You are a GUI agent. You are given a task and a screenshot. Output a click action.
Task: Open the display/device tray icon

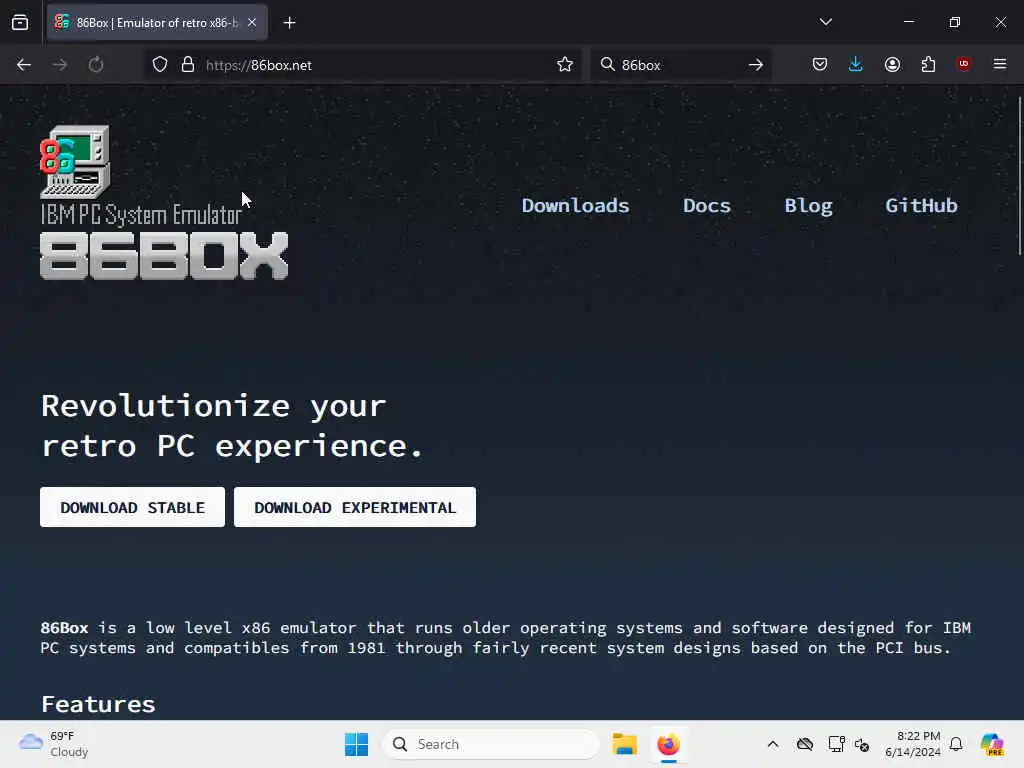[836, 744]
